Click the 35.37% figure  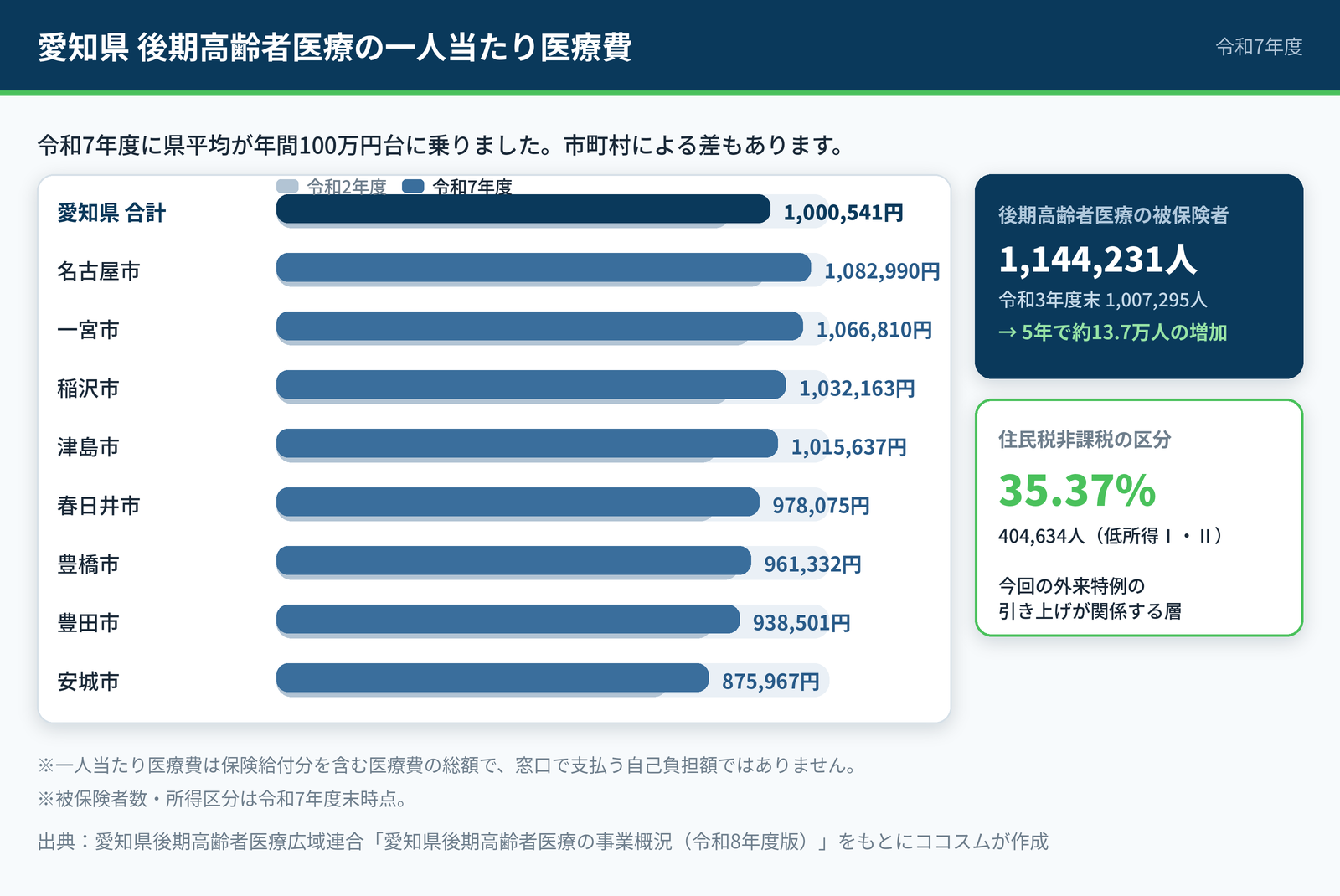(1077, 491)
